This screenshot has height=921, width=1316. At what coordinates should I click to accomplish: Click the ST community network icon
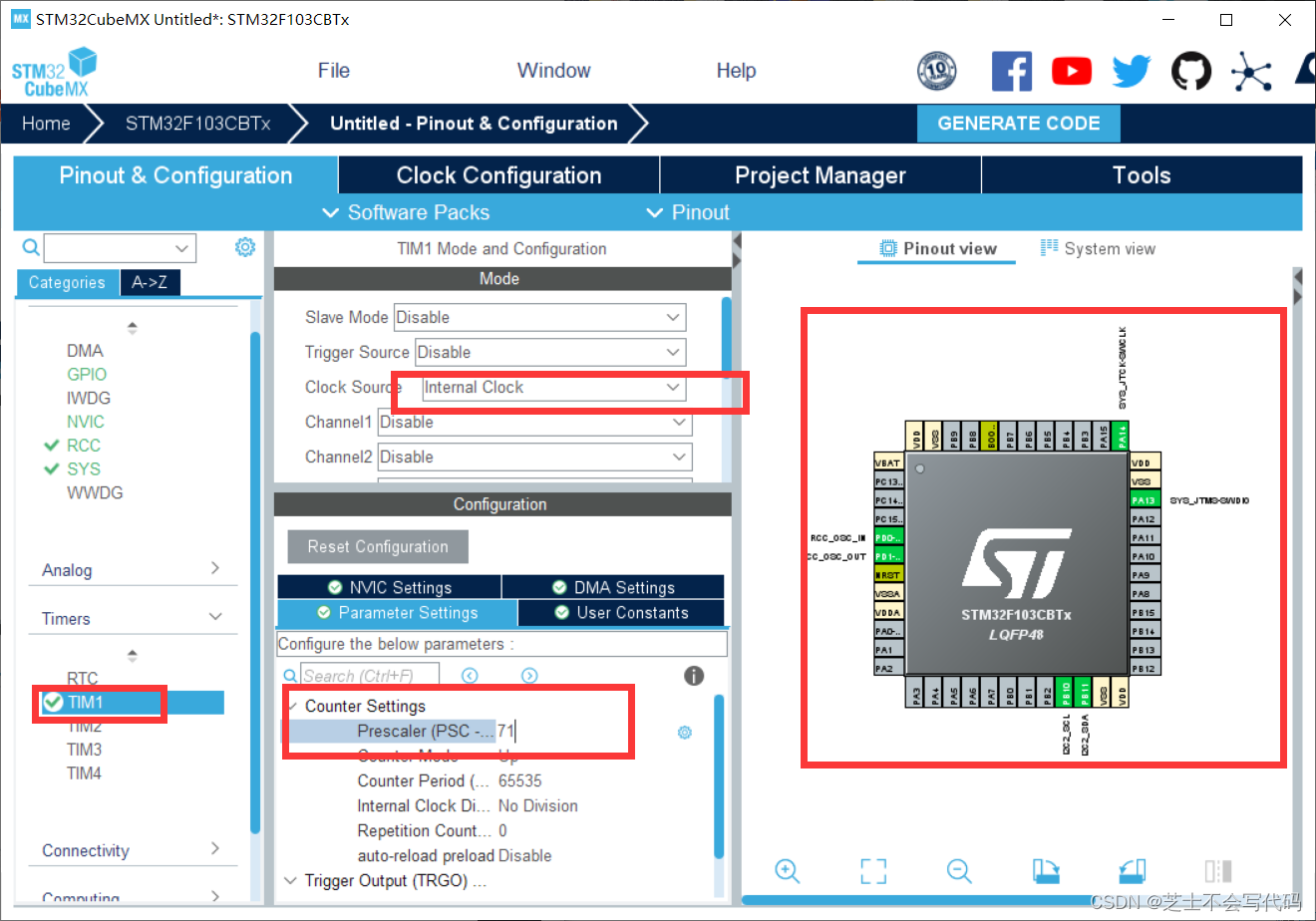coord(1251,72)
